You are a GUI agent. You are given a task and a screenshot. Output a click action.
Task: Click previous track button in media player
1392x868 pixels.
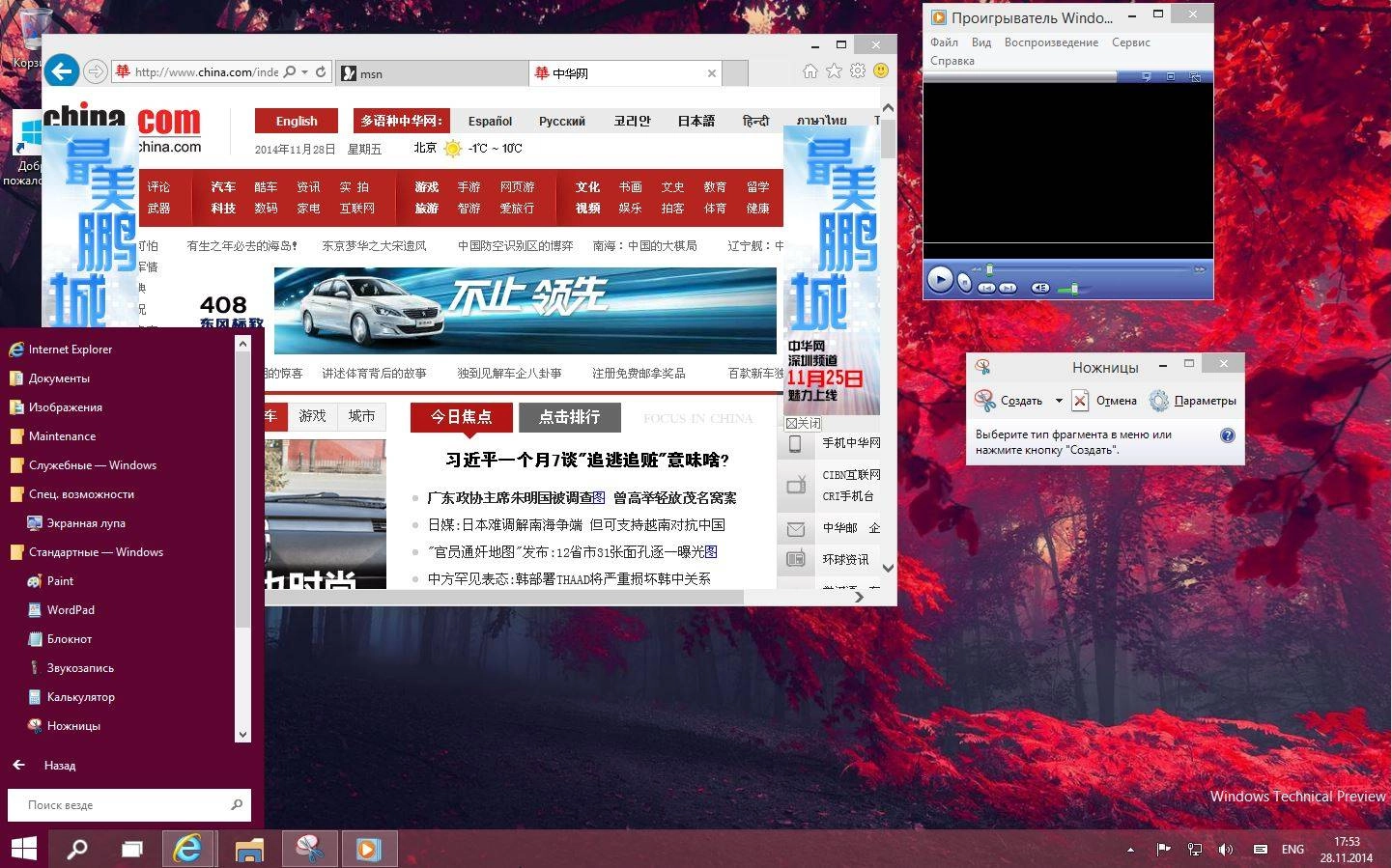[986, 288]
